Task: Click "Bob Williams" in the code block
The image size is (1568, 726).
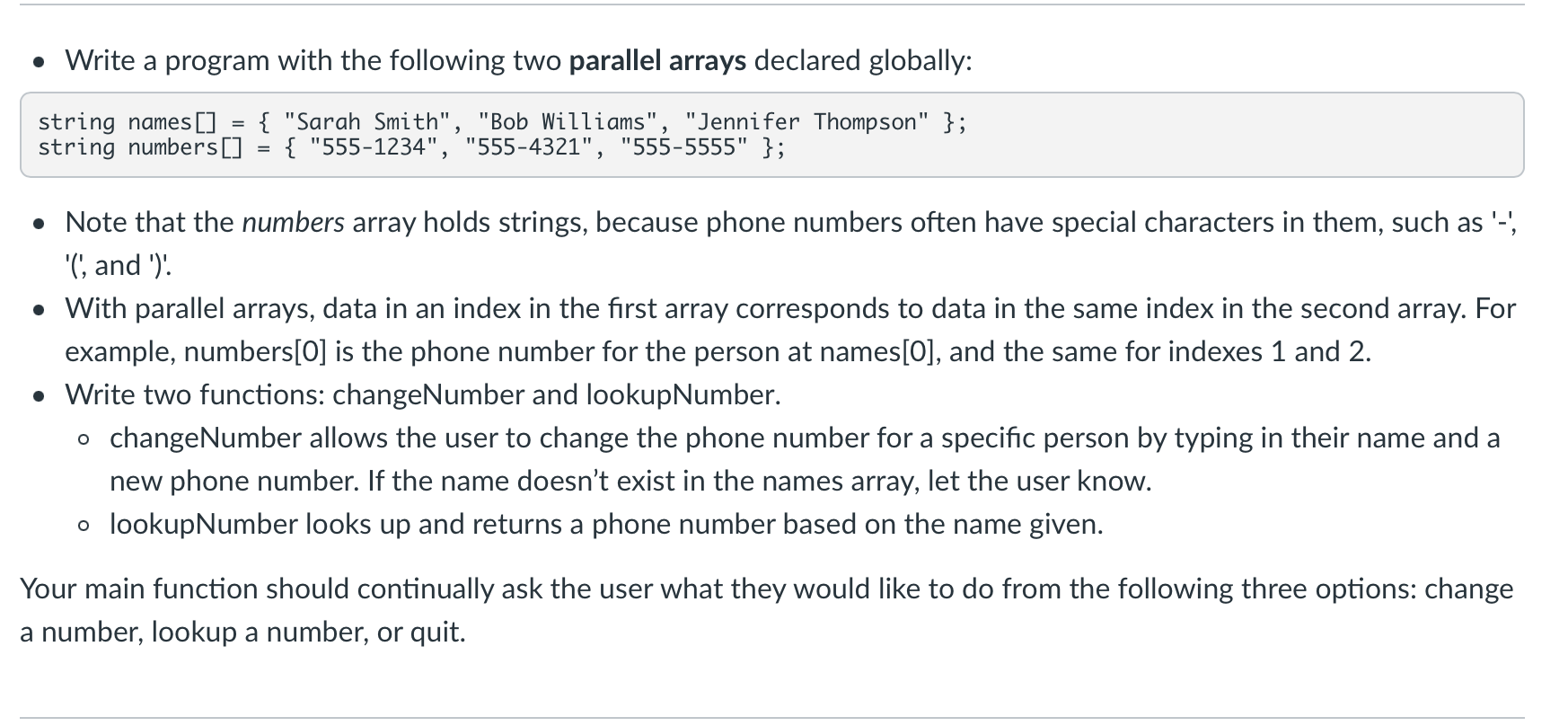Action: pos(568,121)
